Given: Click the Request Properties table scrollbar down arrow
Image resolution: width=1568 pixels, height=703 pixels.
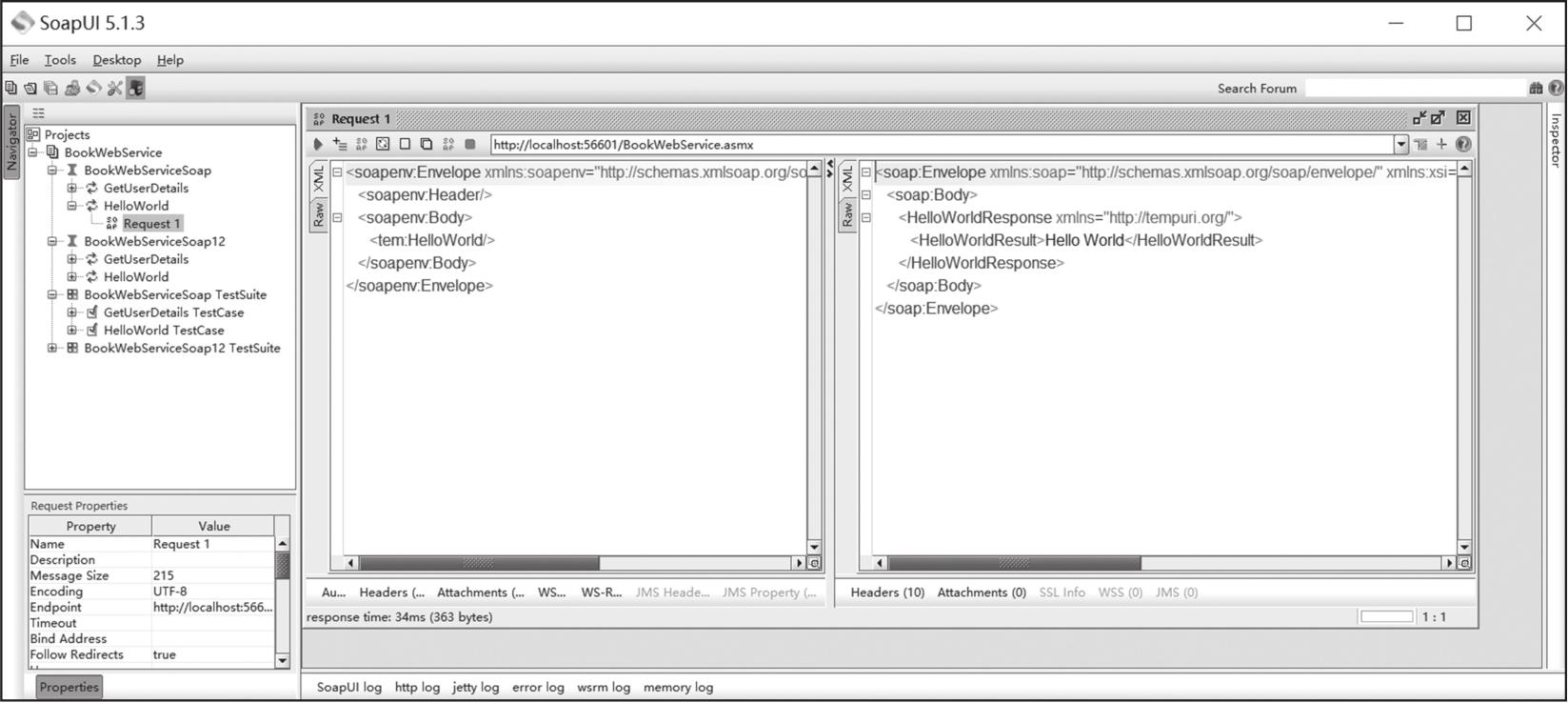Looking at the screenshot, I should [282, 660].
